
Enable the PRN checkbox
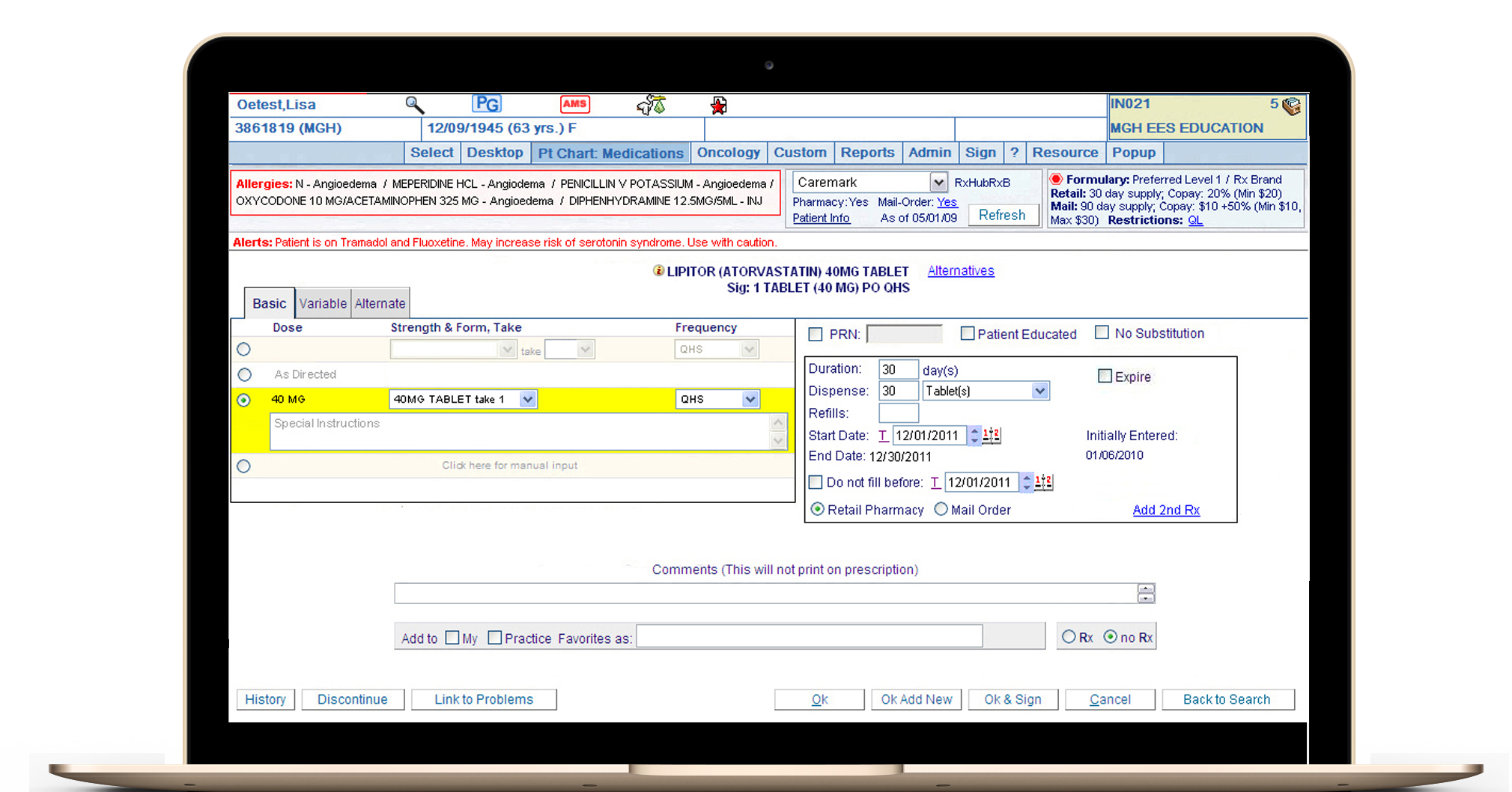pyautogui.click(x=816, y=335)
